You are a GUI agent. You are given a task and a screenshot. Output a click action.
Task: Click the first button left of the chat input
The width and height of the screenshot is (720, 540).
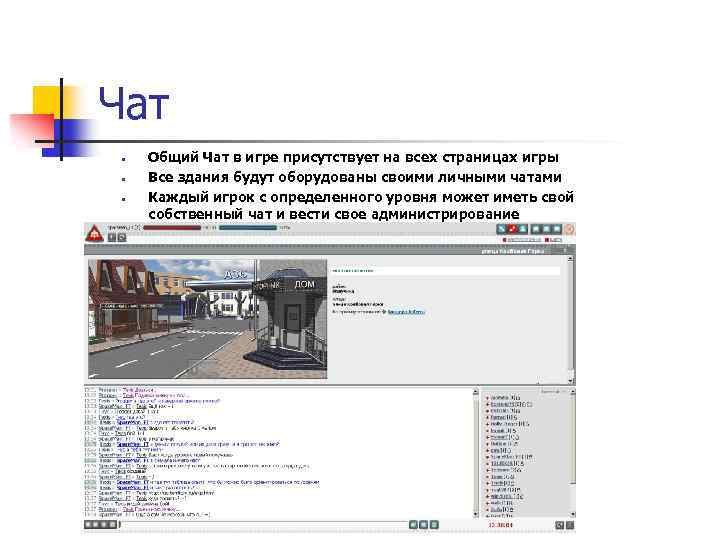[x=88, y=524]
